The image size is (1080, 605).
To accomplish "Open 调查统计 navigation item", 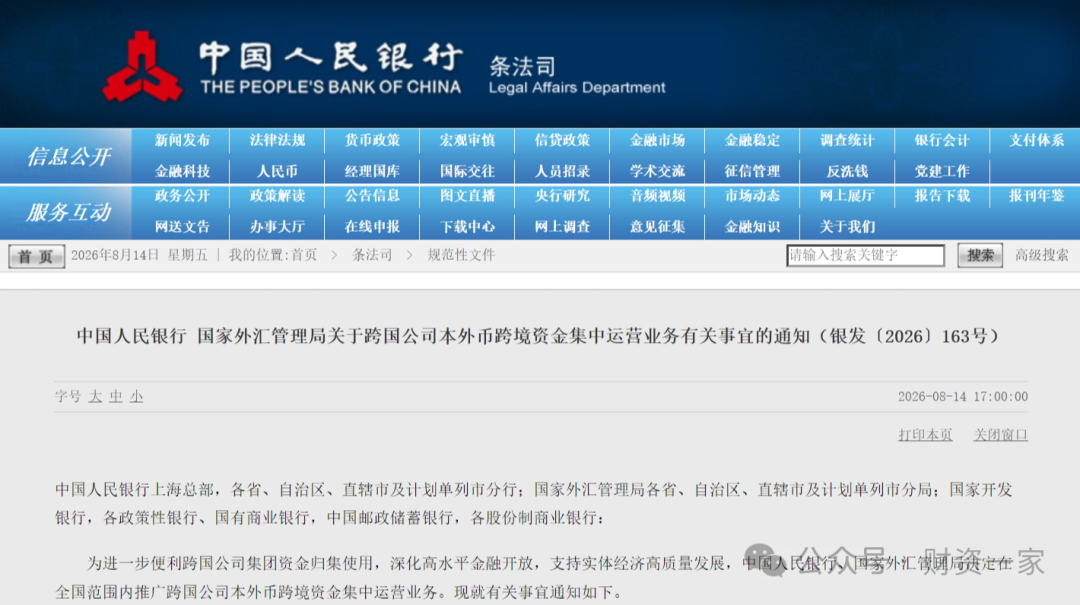I will [847, 141].
